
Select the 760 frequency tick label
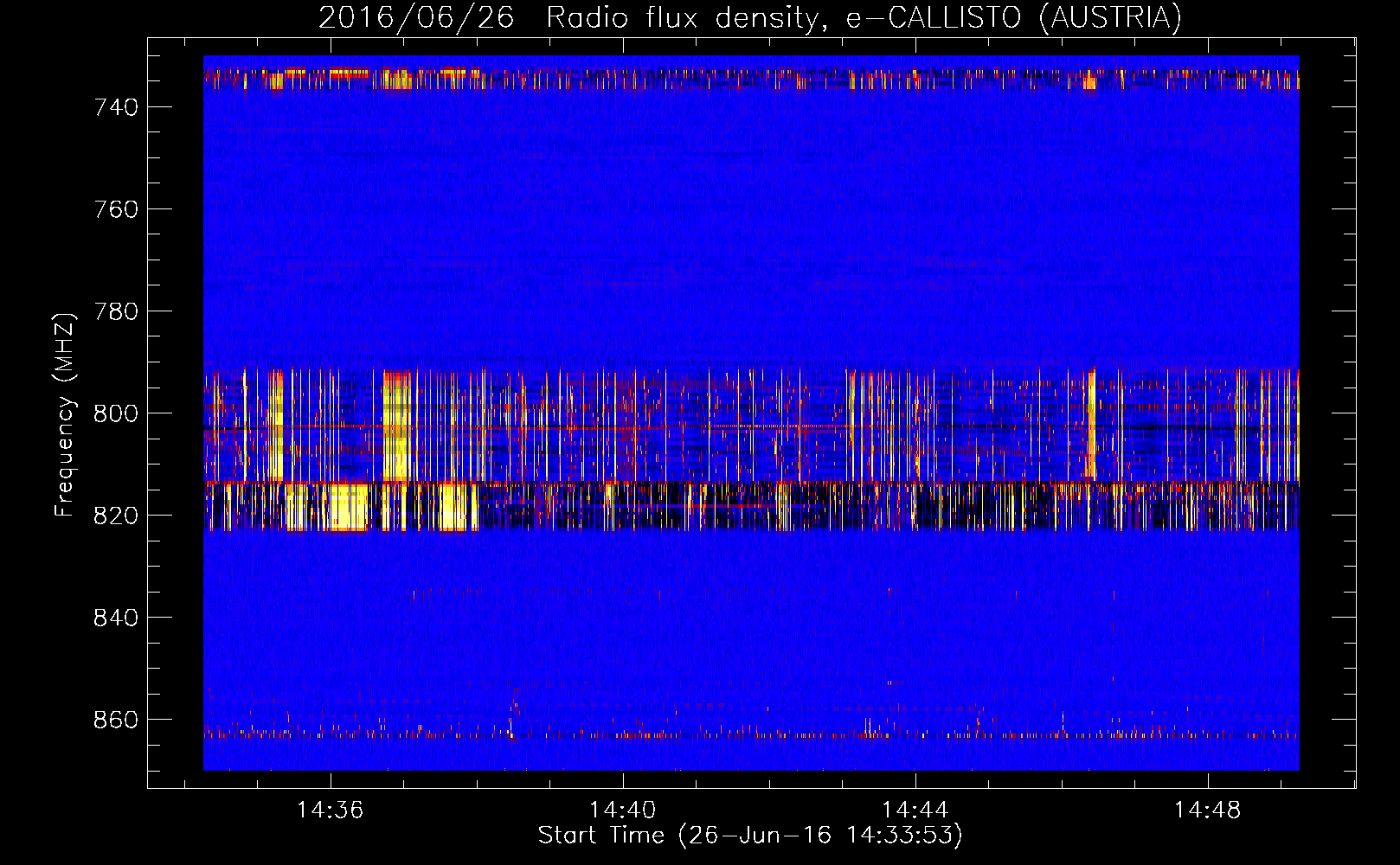click(x=116, y=209)
